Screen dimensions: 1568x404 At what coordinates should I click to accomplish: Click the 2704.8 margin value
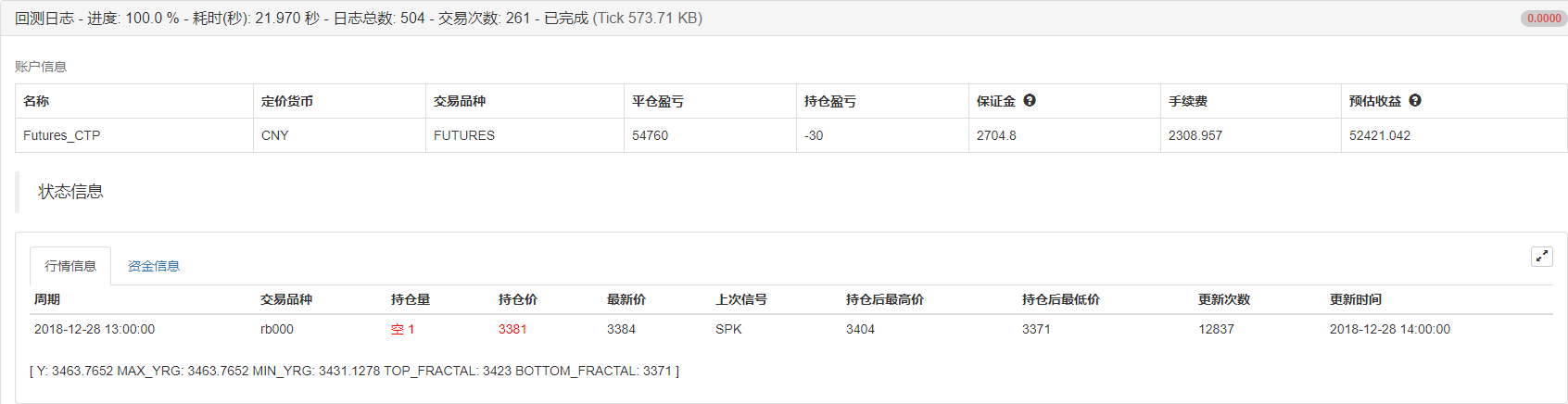pos(996,135)
